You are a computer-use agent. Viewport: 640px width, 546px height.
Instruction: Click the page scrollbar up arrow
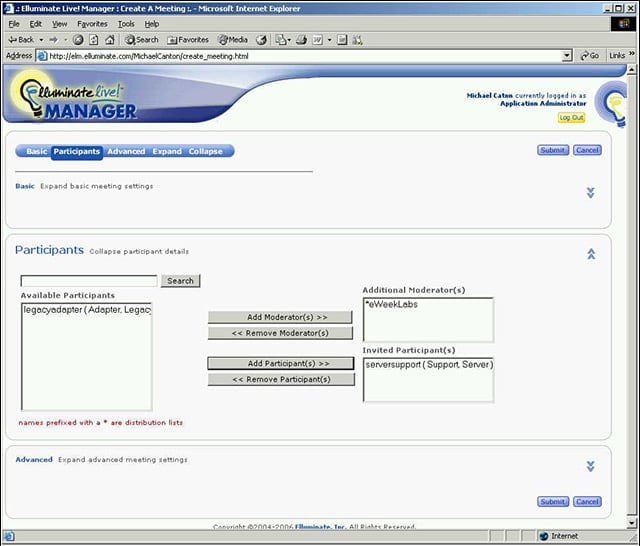tap(631, 70)
